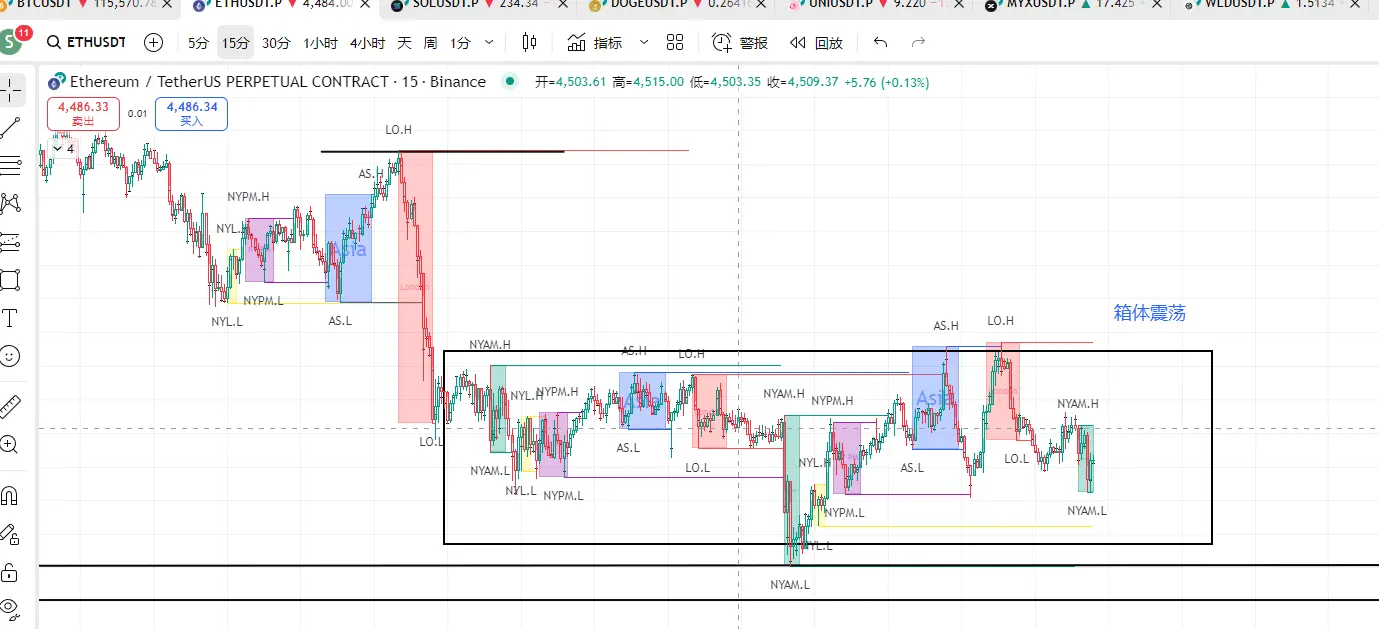The height and width of the screenshot is (629, 1379).
Task: Click the LO.H label at chart top
Action: coord(399,130)
